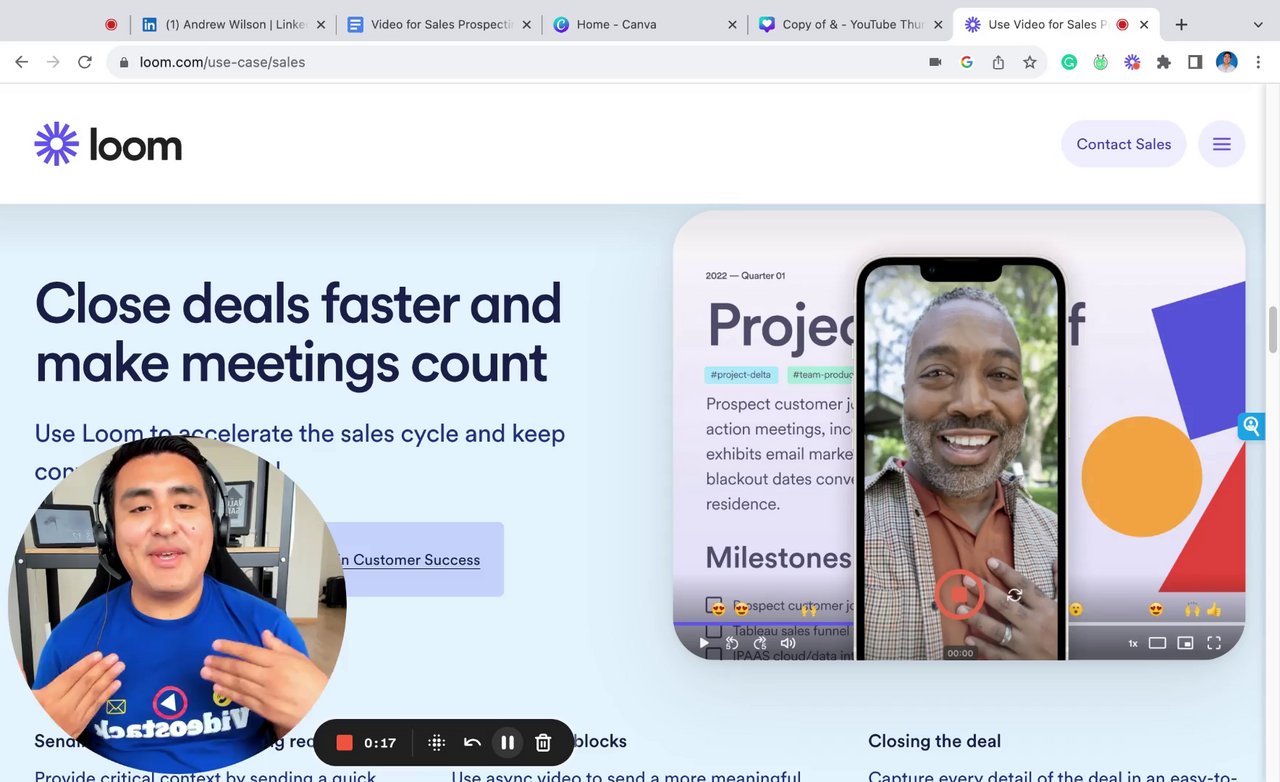Open the Chrome profile avatar

click(1227, 62)
